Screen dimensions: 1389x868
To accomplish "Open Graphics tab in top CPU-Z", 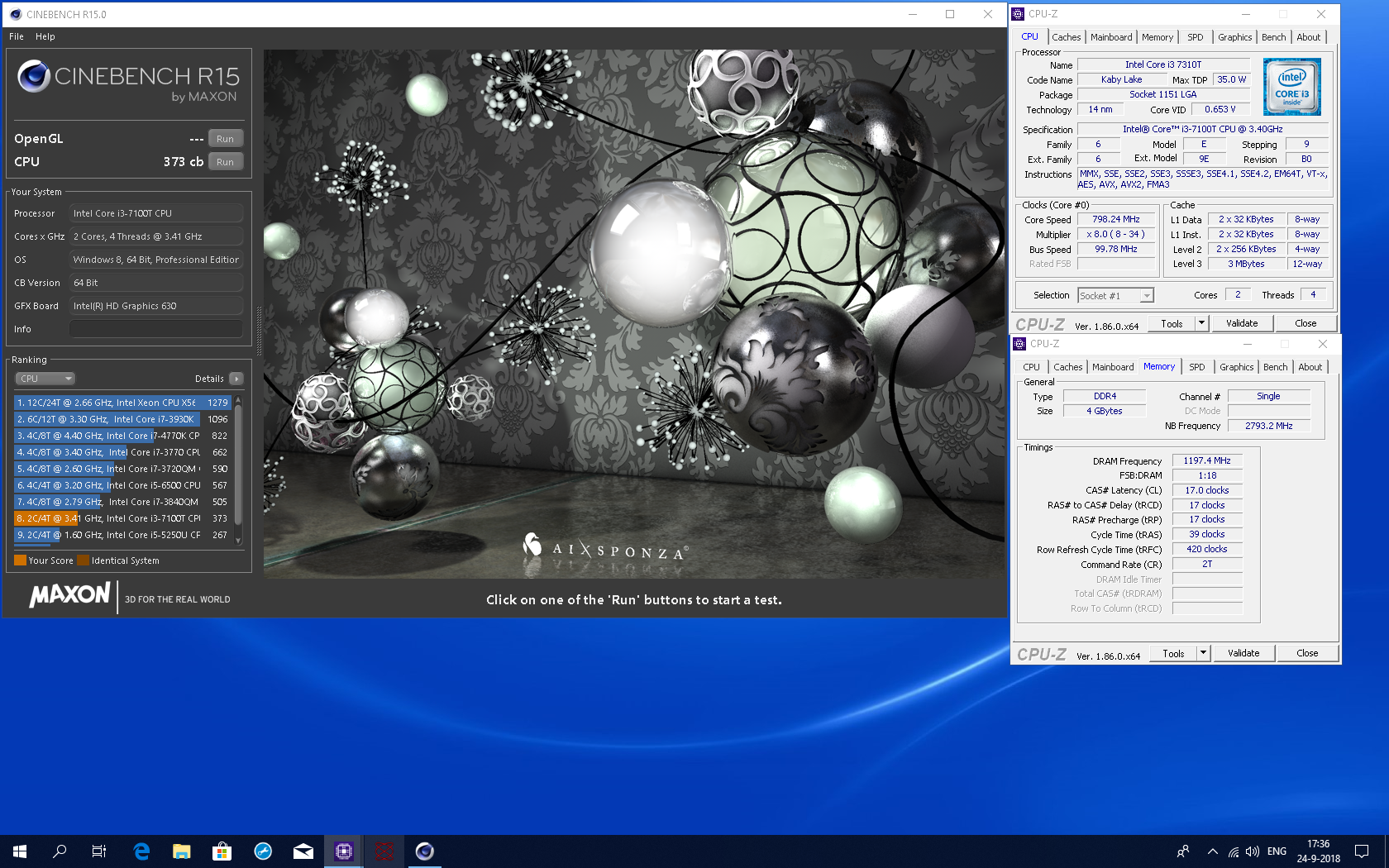I will 1234,37.
